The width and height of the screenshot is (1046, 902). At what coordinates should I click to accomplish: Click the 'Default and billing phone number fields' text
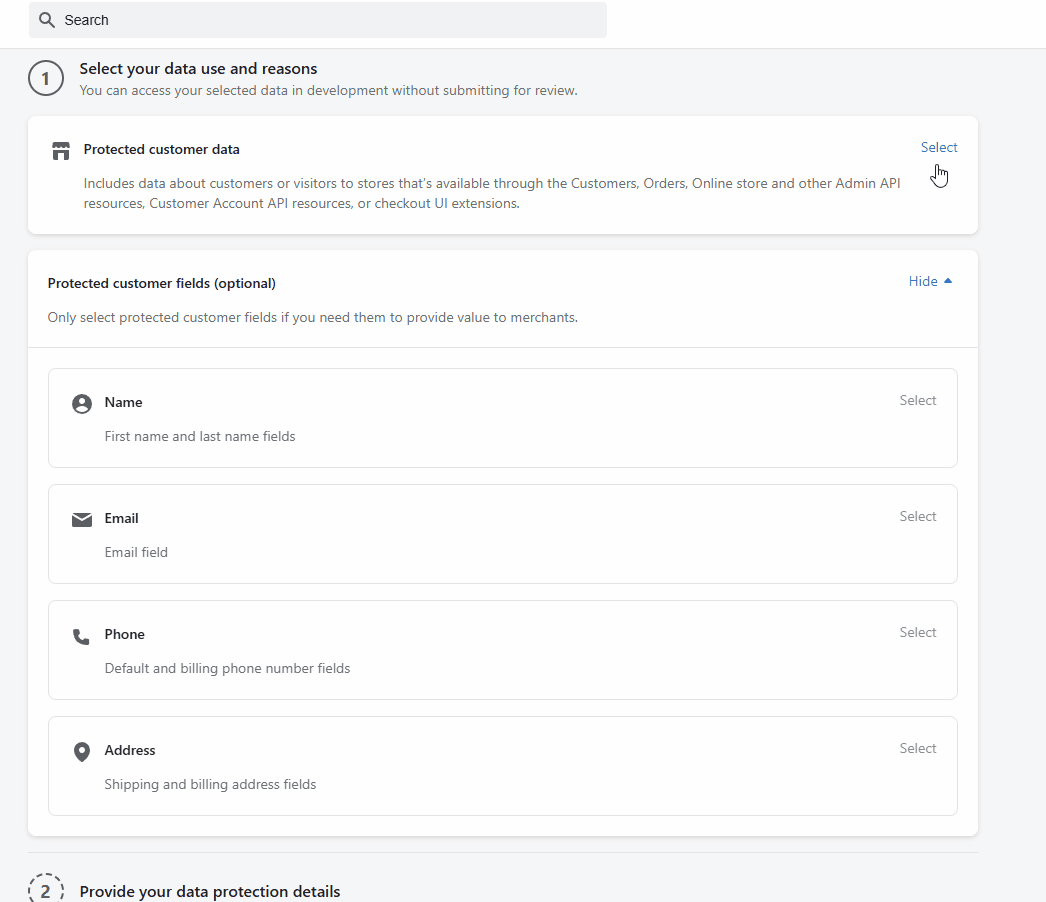pos(227,668)
